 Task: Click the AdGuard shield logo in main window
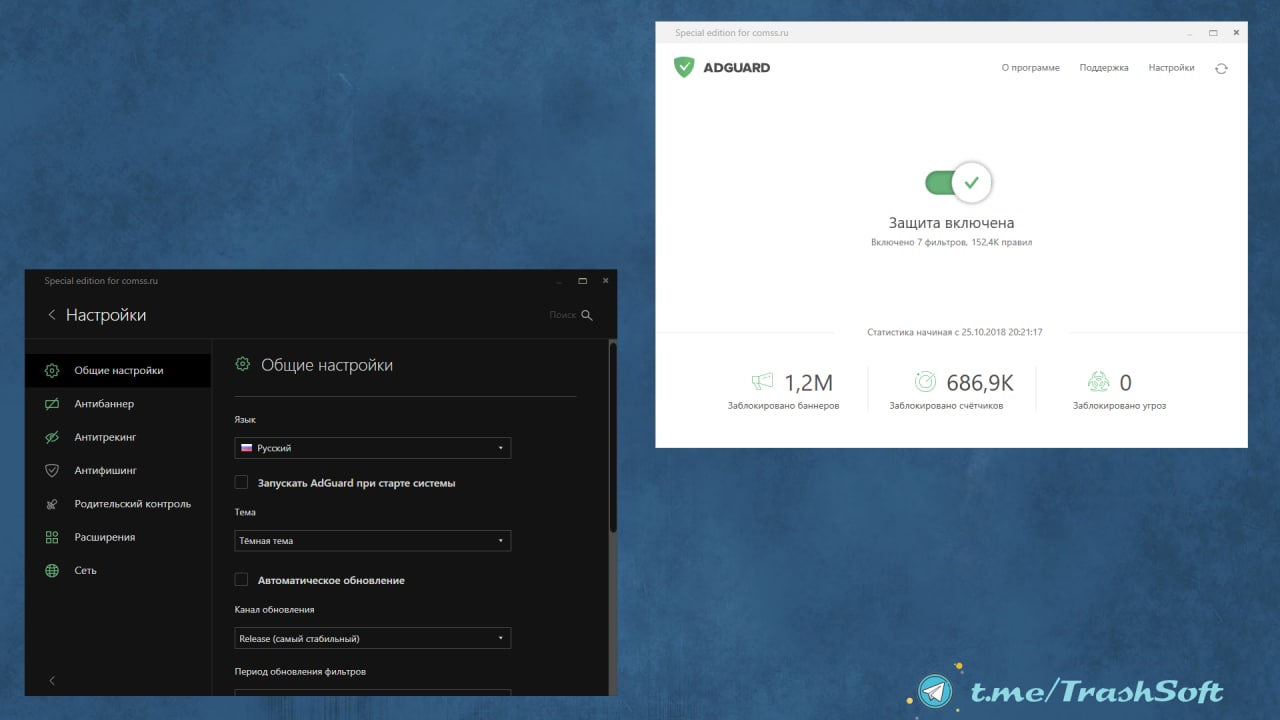[684, 67]
